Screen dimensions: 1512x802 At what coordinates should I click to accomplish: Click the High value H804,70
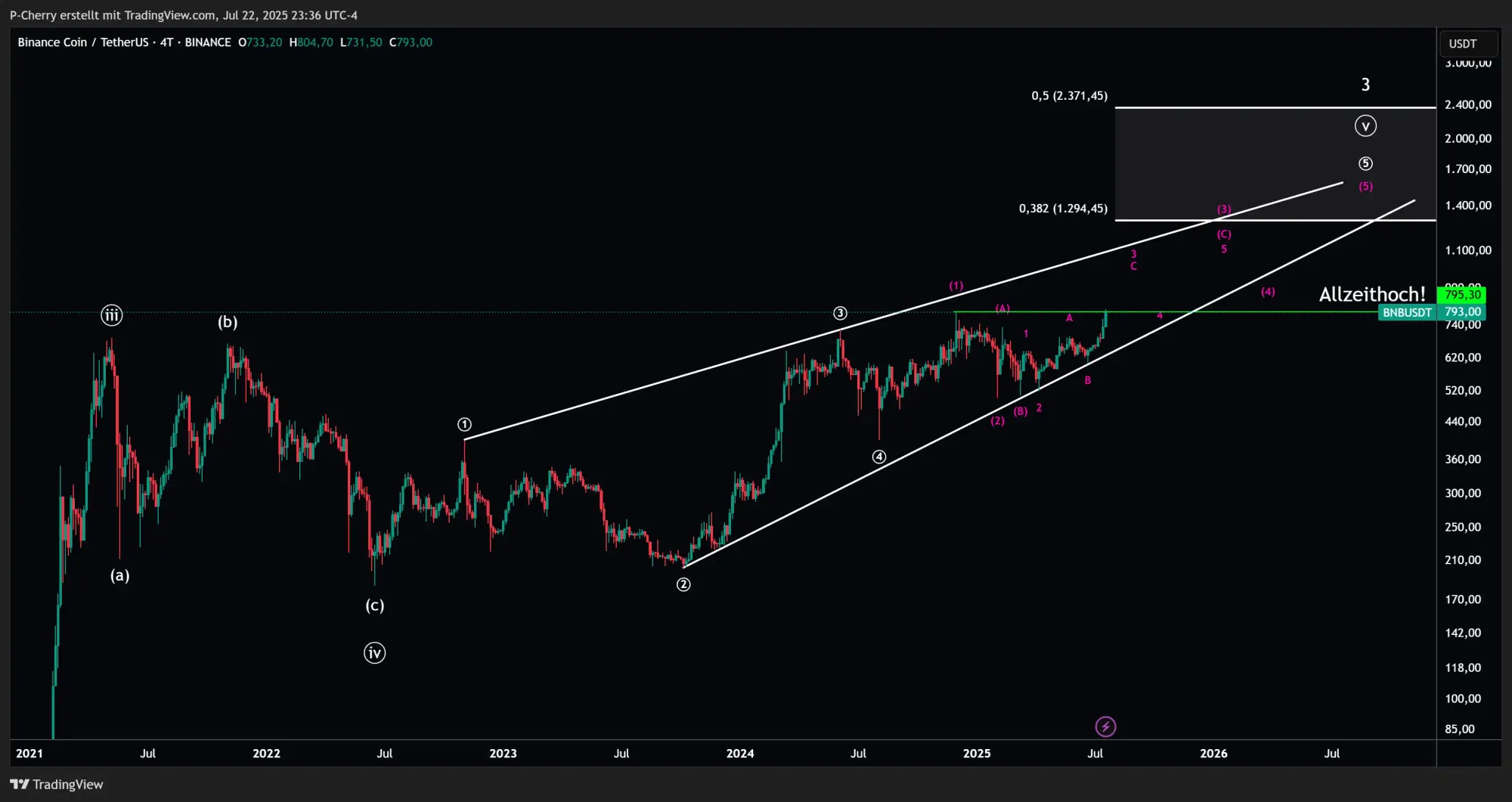(311, 42)
